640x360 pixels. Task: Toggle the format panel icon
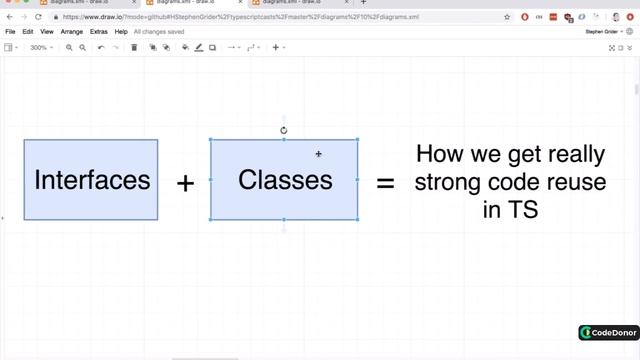pos(621,48)
